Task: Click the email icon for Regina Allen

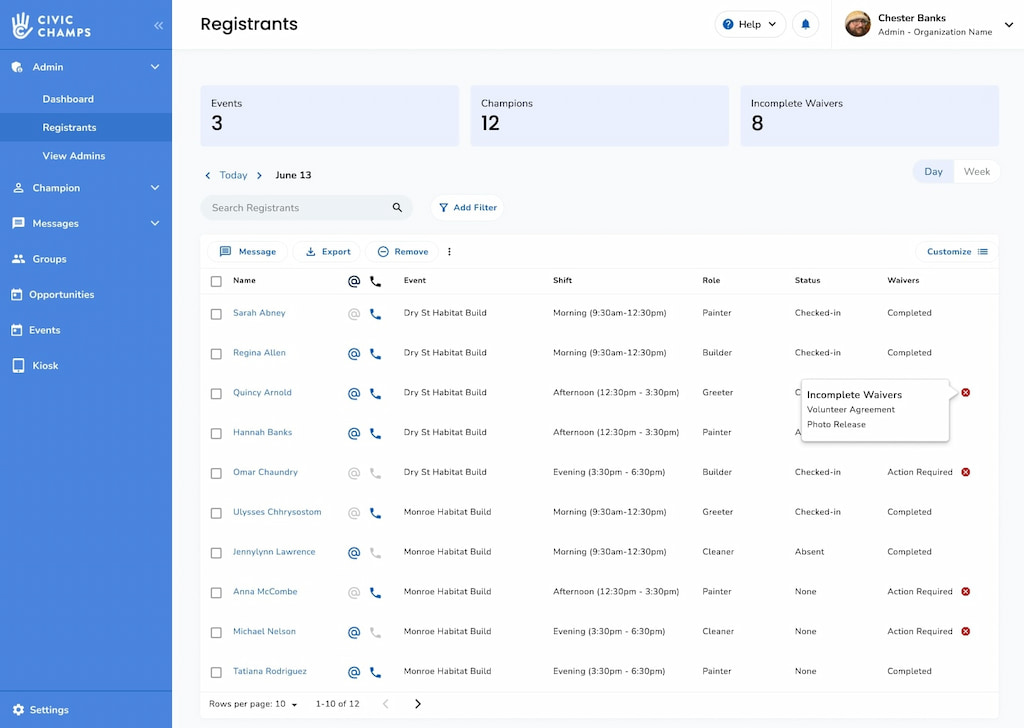Action: (x=354, y=353)
